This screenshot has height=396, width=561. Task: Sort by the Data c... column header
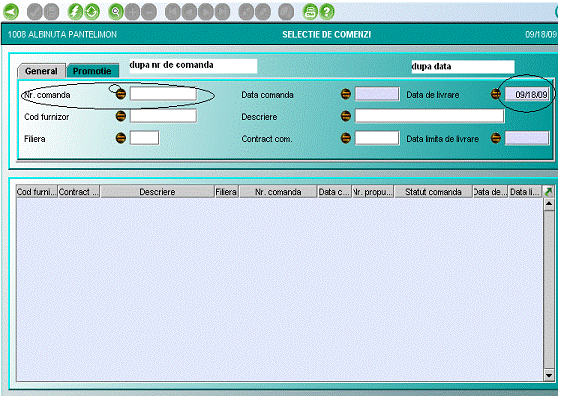(x=334, y=192)
